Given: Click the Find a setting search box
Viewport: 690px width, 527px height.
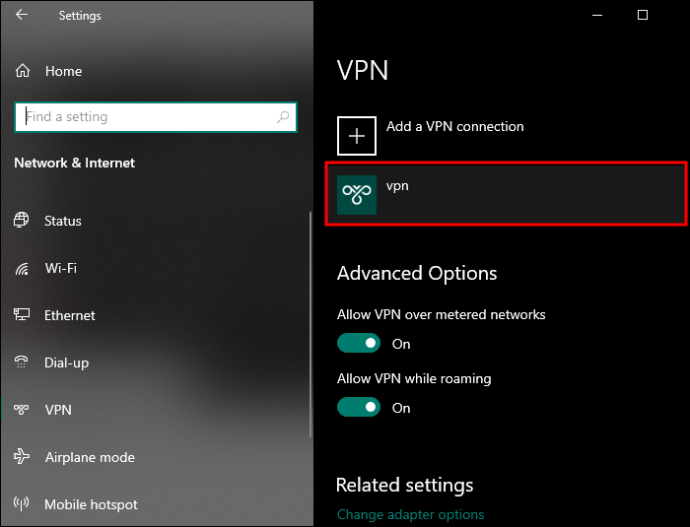Looking at the screenshot, I should (145, 117).
